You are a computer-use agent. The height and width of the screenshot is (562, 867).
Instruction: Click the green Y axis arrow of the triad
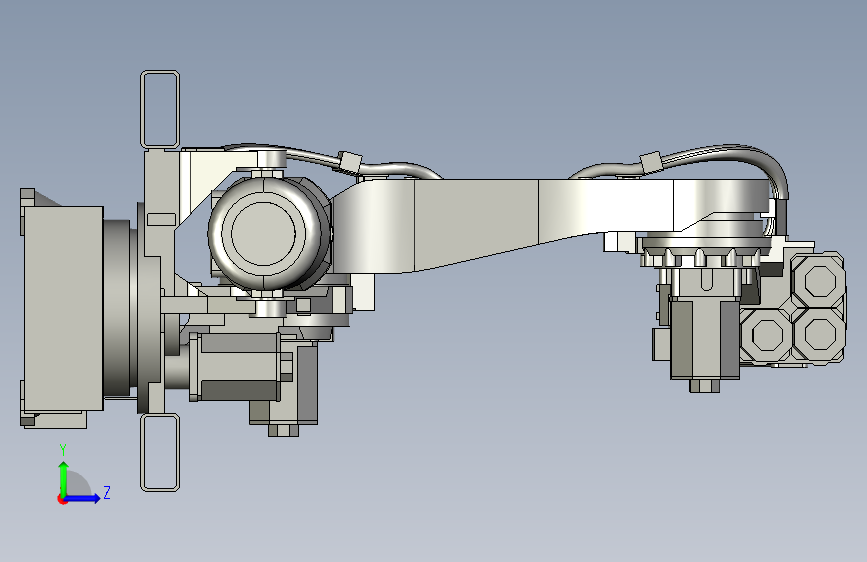pyautogui.click(x=64, y=478)
